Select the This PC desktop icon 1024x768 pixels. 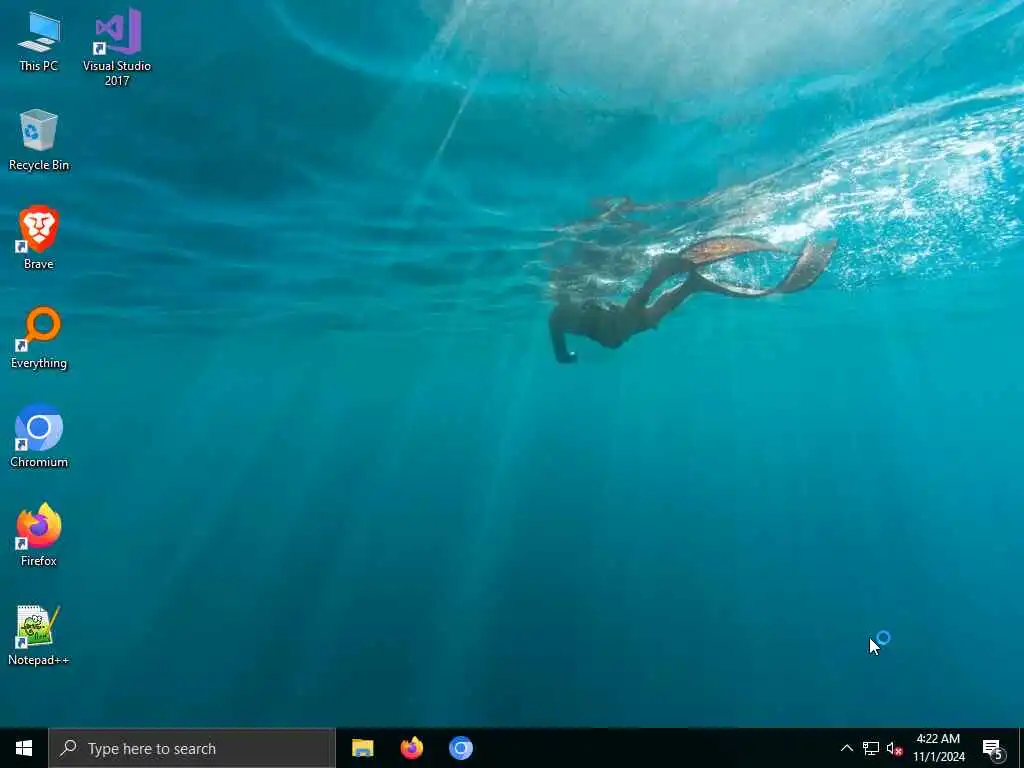tap(39, 42)
